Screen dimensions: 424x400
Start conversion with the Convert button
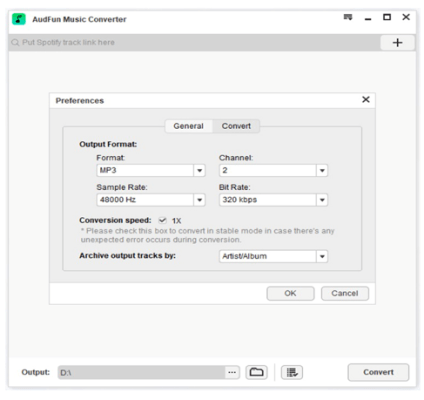click(x=378, y=372)
